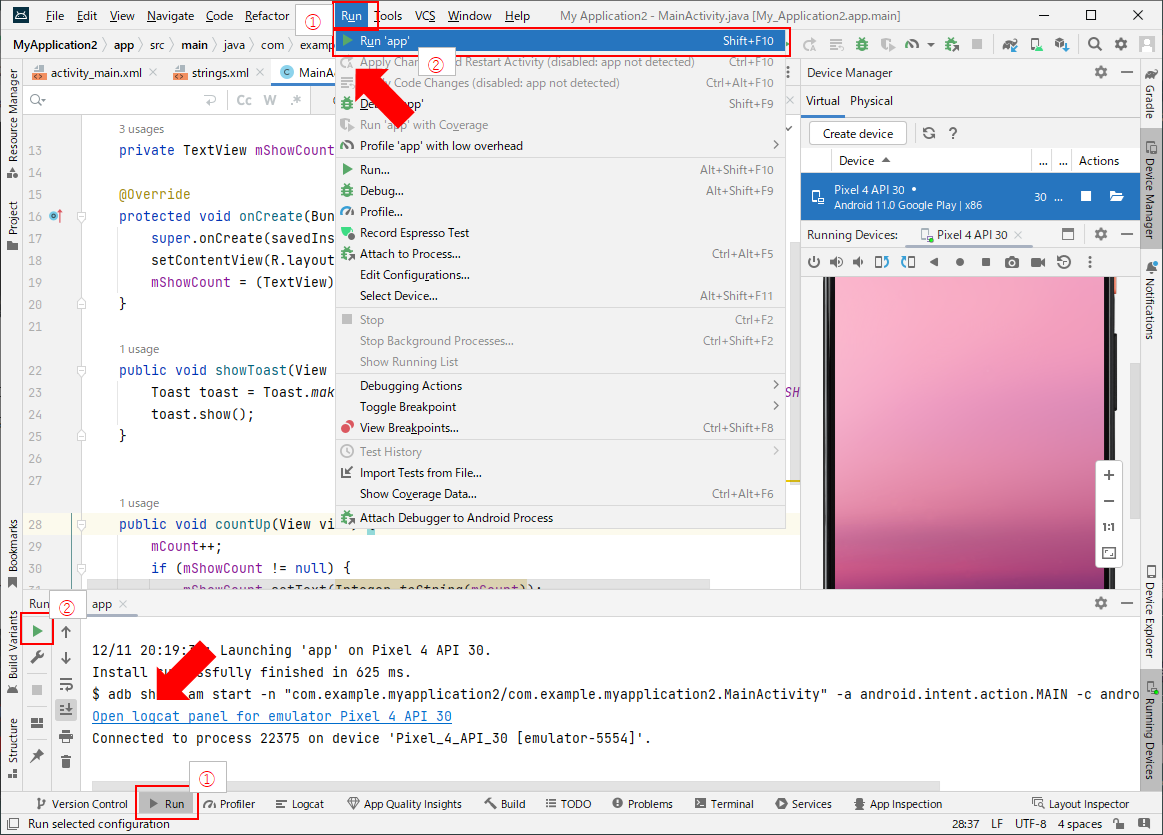
Task: Pin the Run tool window
Action: 37,757
